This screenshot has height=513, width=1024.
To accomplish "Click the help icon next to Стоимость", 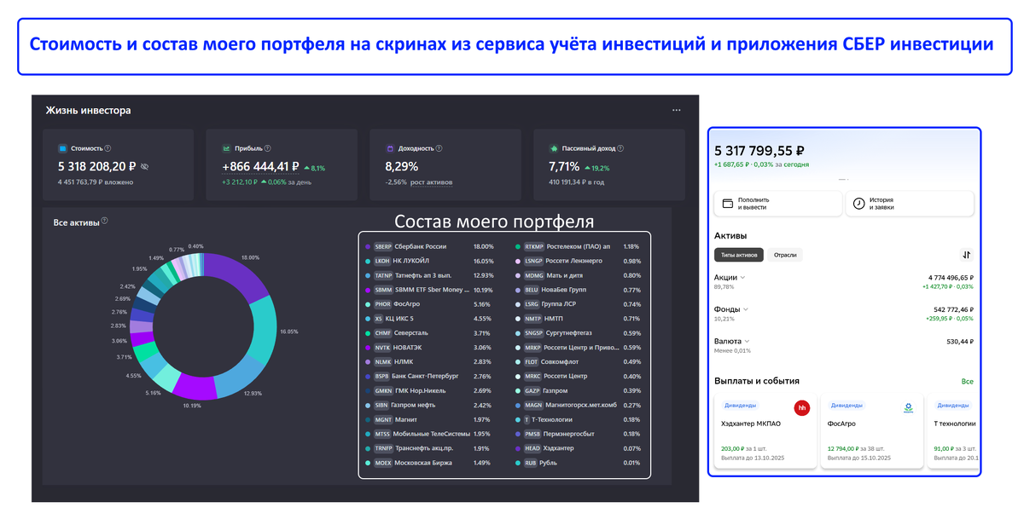I will pyautogui.click(x=108, y=148).
